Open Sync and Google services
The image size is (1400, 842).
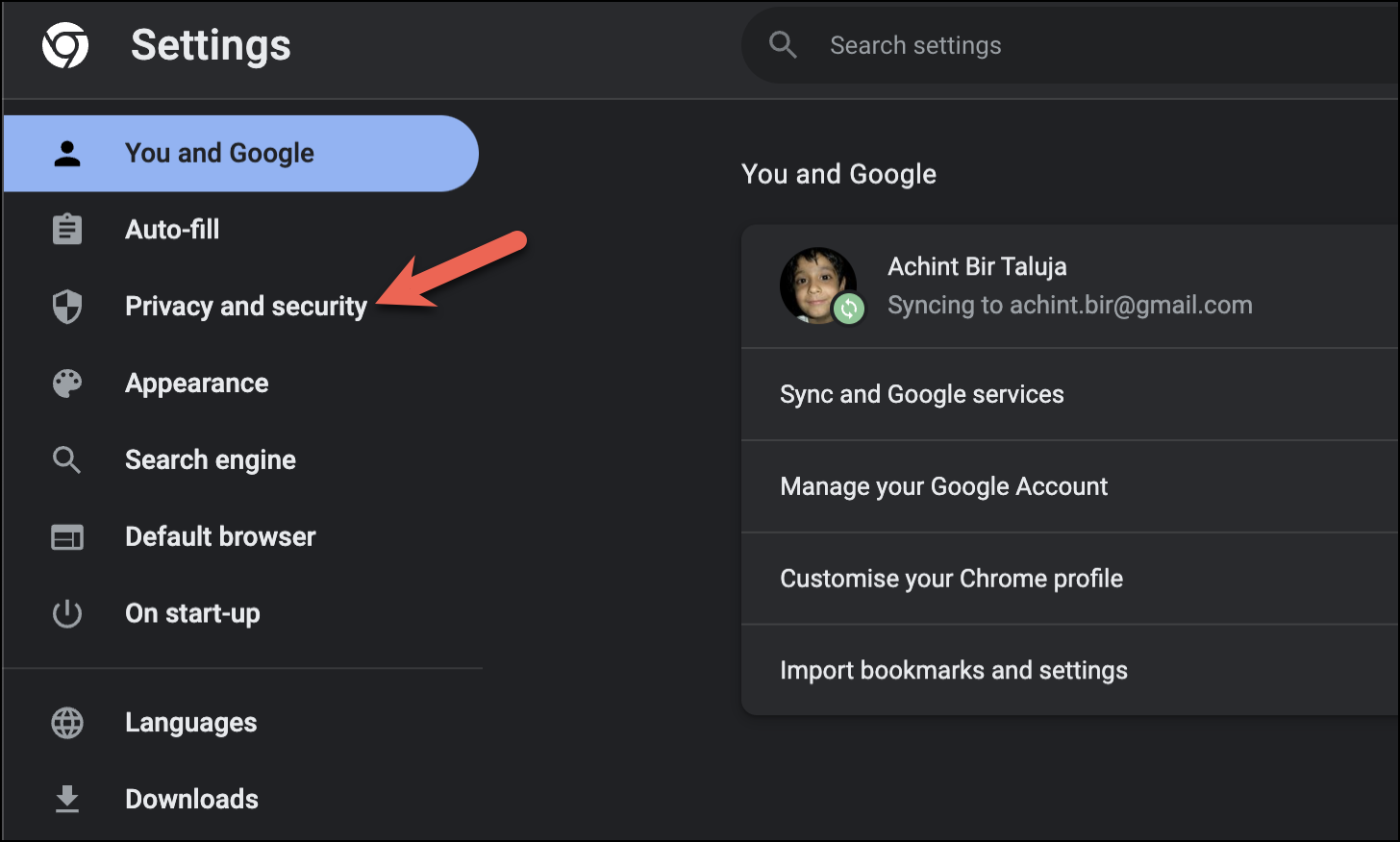921,394
